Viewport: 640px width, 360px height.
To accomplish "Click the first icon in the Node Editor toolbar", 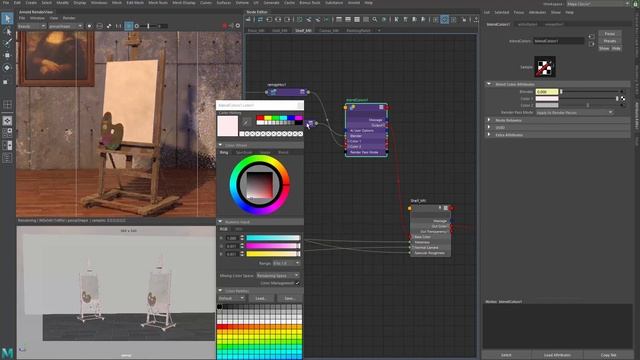I will point(248,19).
